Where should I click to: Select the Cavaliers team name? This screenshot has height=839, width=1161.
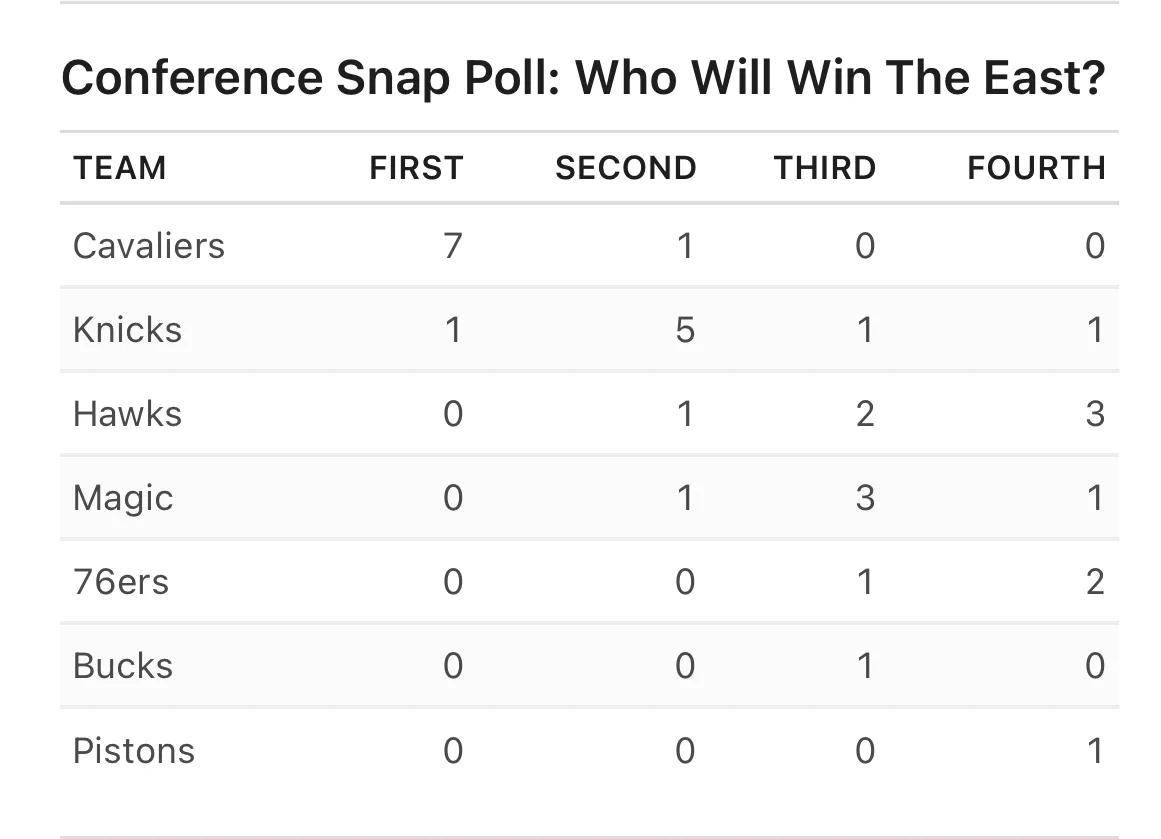pyautogui.click(x=149, y=246)
